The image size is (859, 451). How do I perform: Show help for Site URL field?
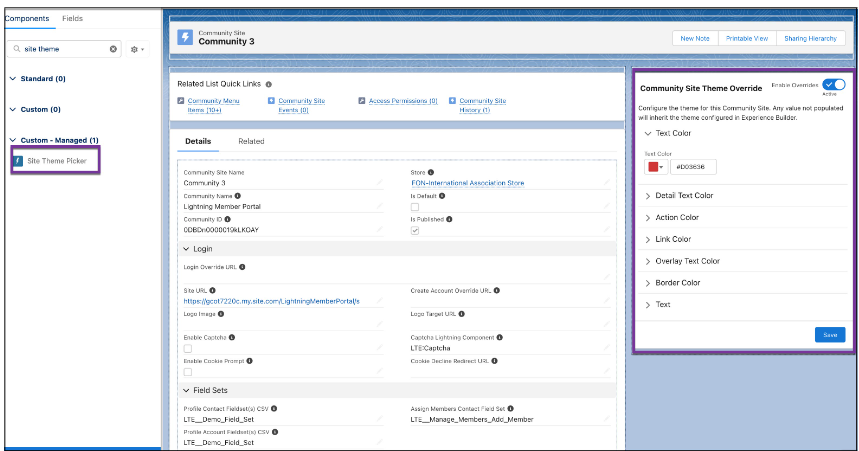[213, 290]
